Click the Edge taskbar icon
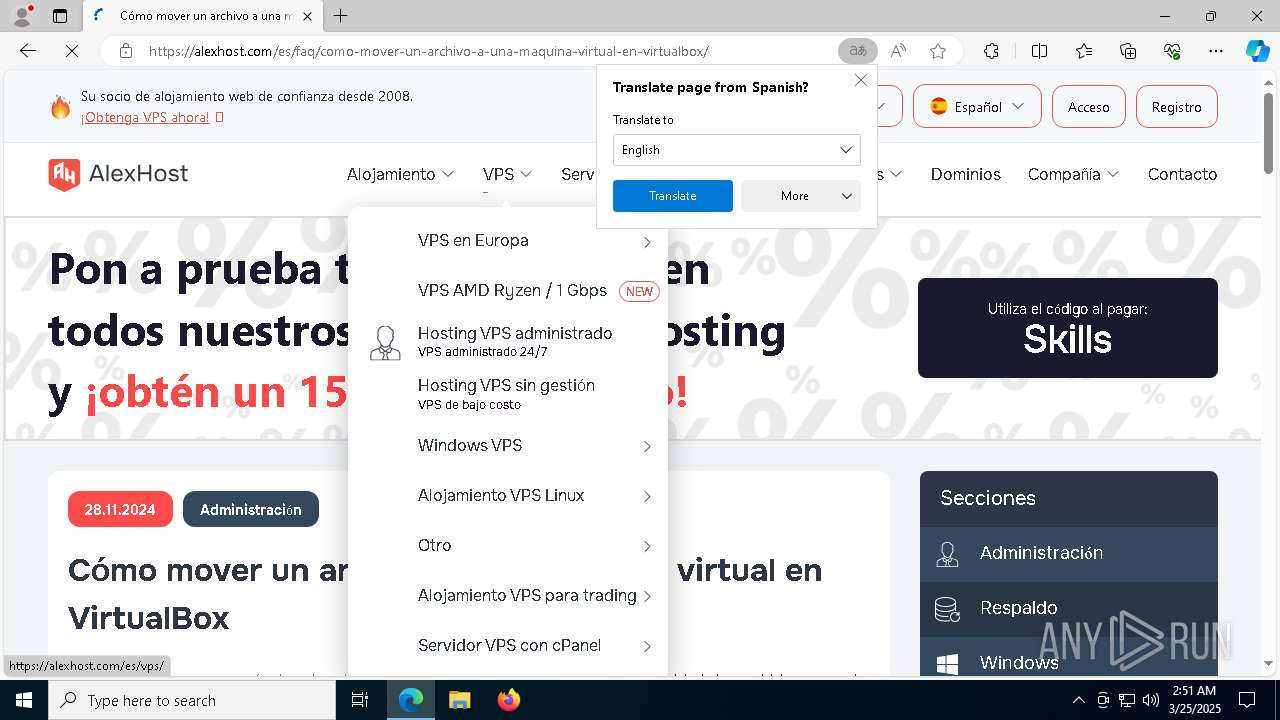Image resolution: width=1280 pixels, height=720 pixels. point(411,700)
